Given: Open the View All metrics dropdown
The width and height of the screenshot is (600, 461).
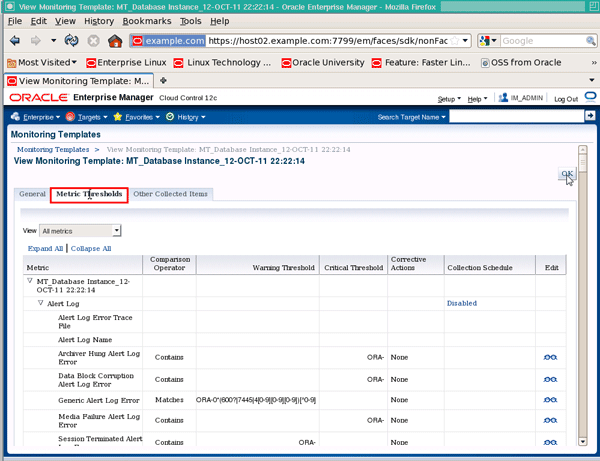Looking at the screenshot, I should point(80,231).
